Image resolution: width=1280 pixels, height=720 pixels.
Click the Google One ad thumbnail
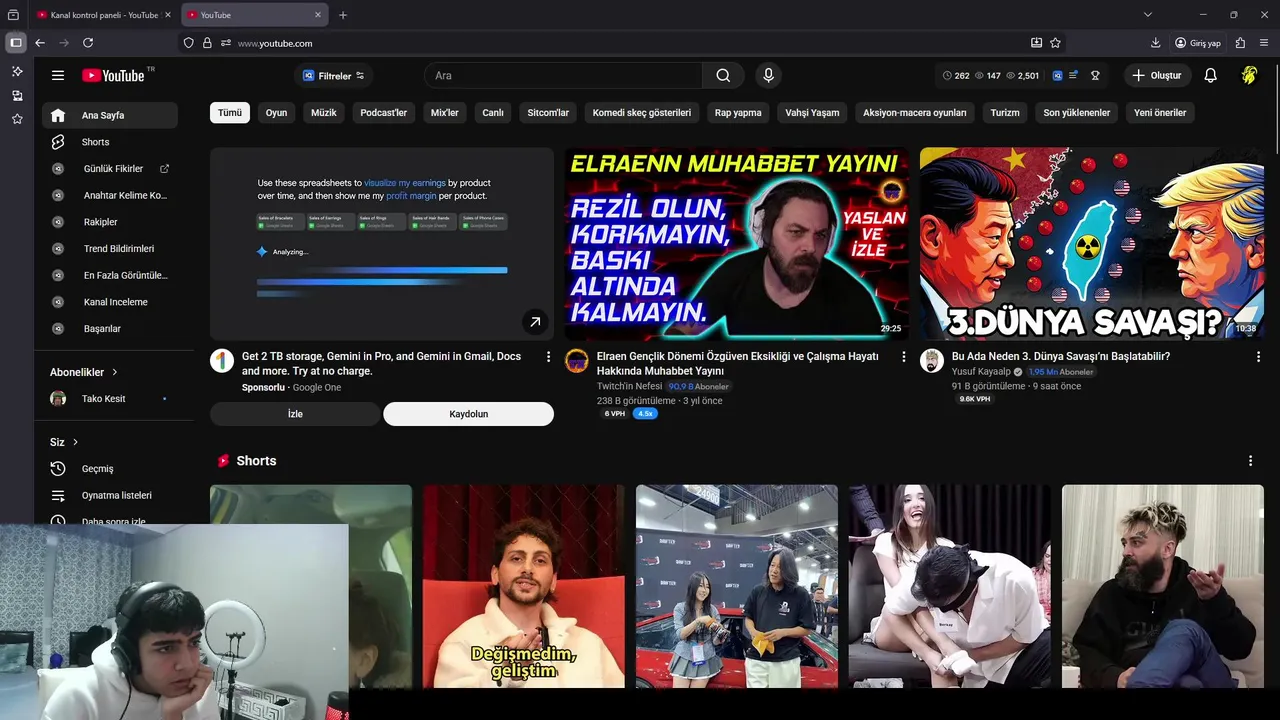[382, 244]
